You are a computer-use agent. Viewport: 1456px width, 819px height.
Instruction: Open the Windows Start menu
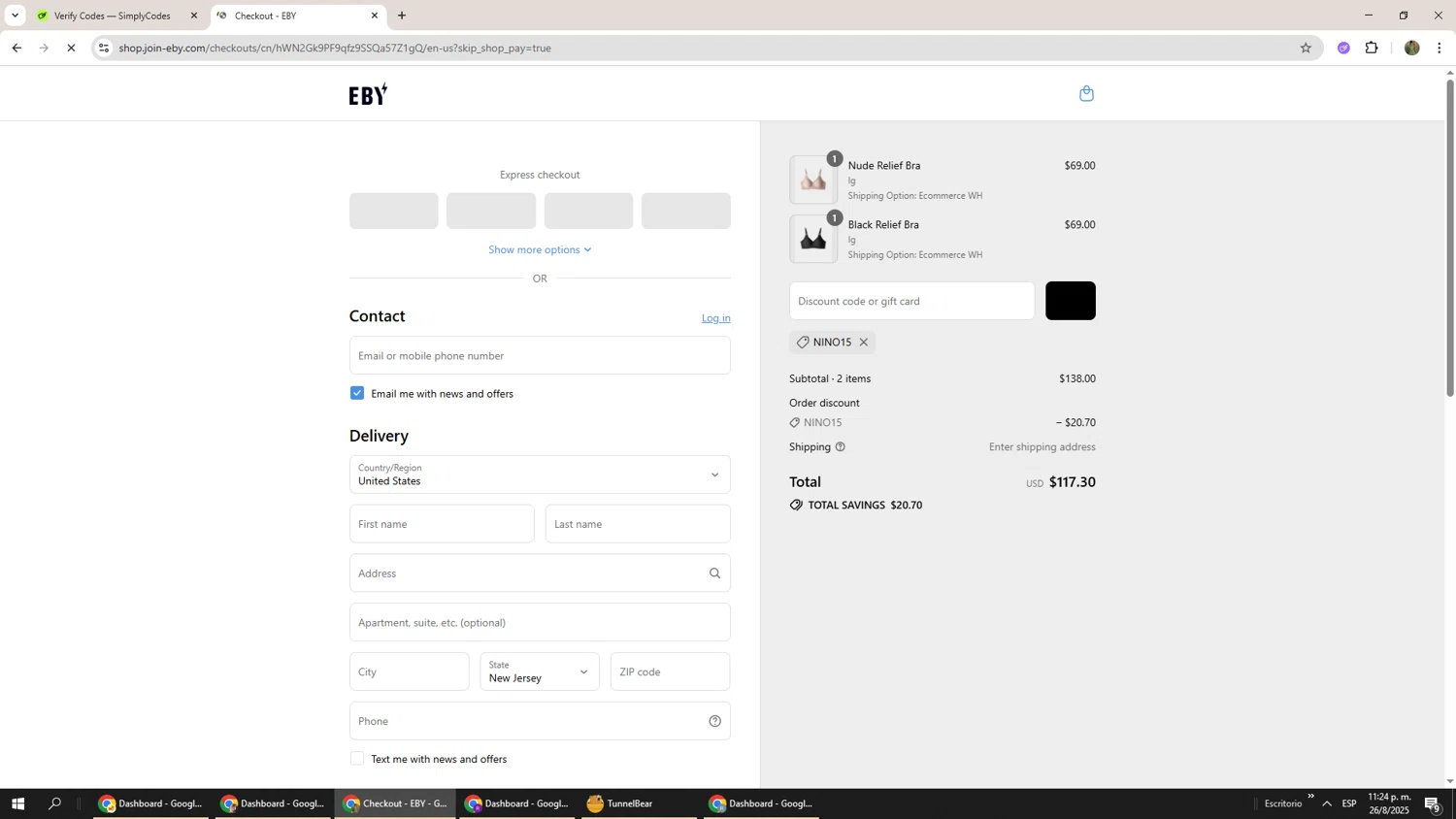click(17, 803)
